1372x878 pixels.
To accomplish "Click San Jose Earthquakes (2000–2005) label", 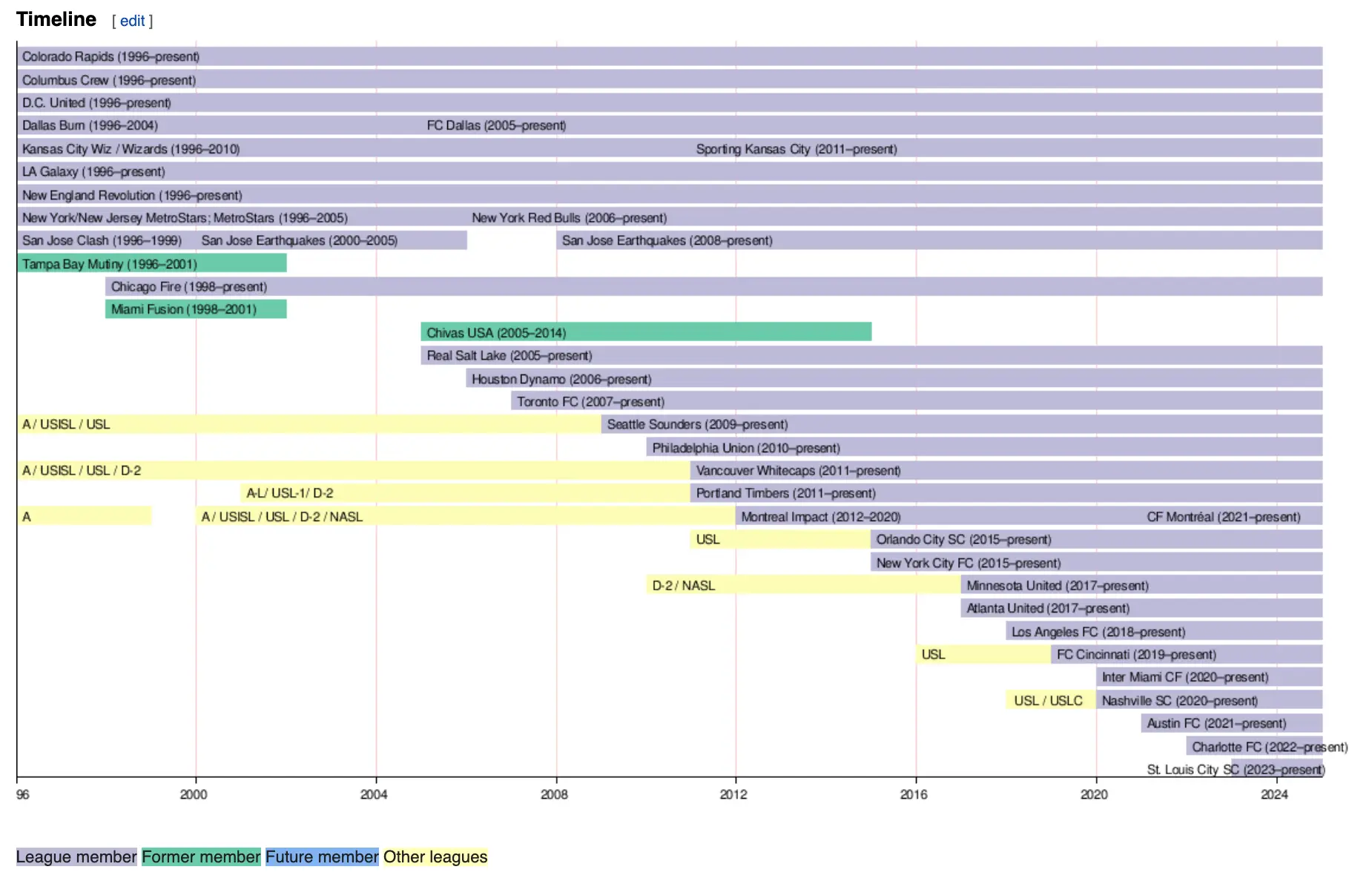I will coord(300,240).
